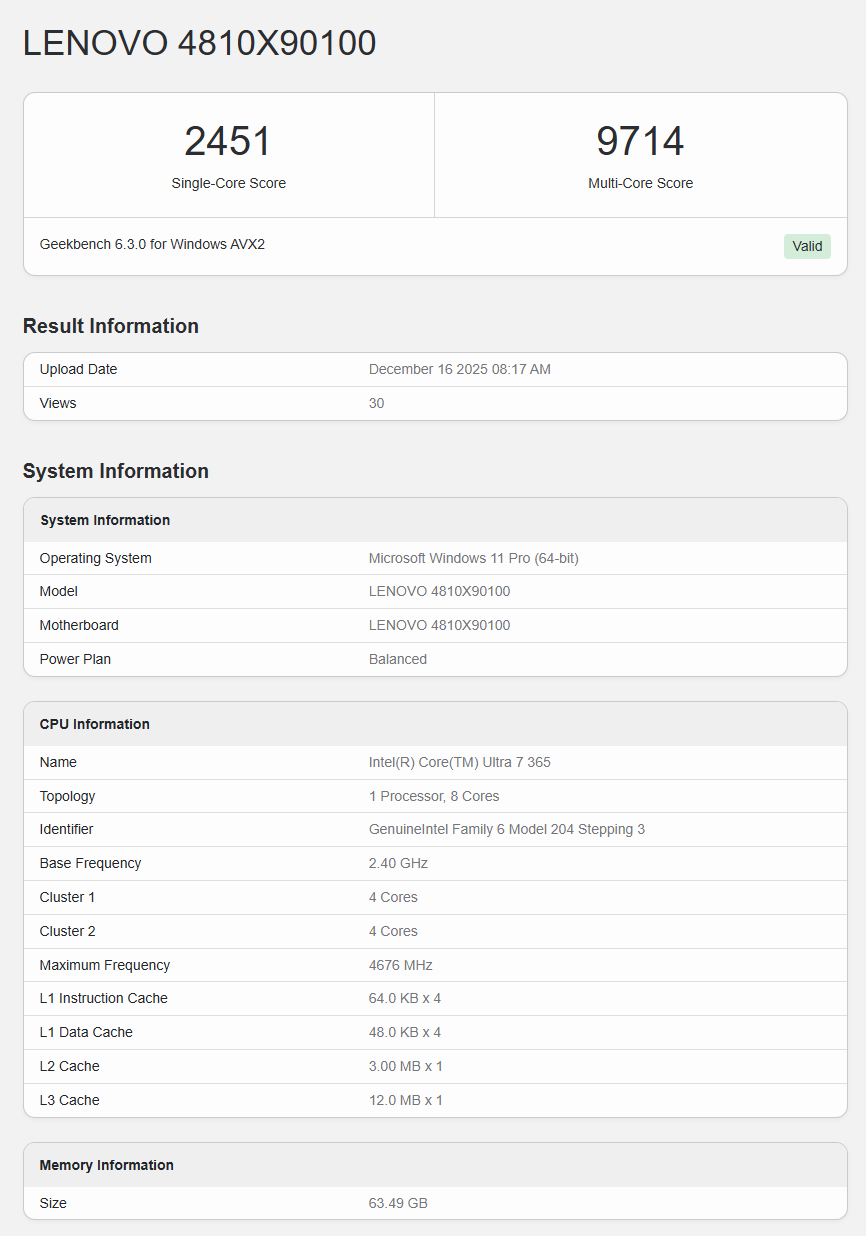Select the Balanced power plan value
866x1236 pixels.
(398, 659)
